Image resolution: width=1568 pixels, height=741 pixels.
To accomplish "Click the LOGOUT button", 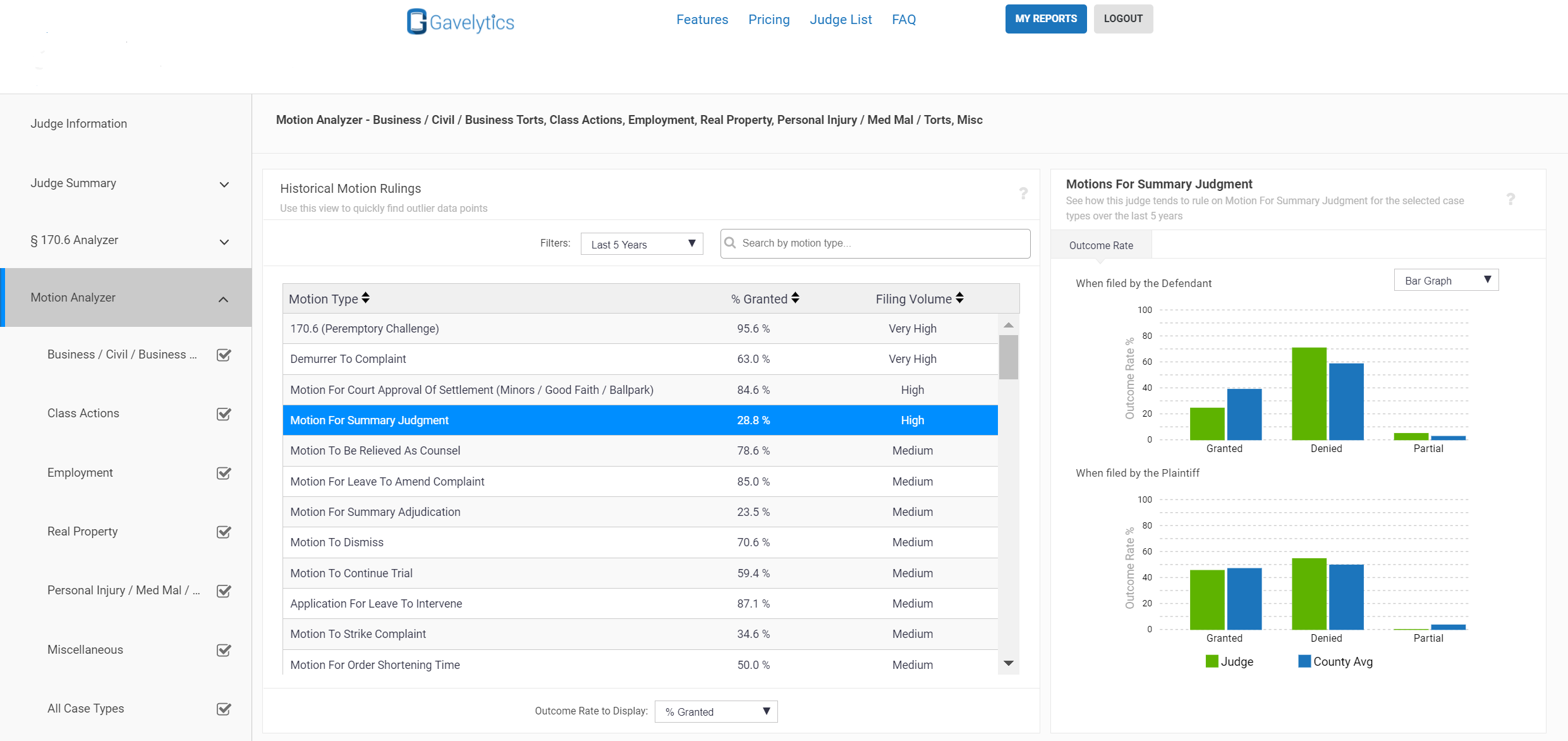I will (x=1123, y=19).
